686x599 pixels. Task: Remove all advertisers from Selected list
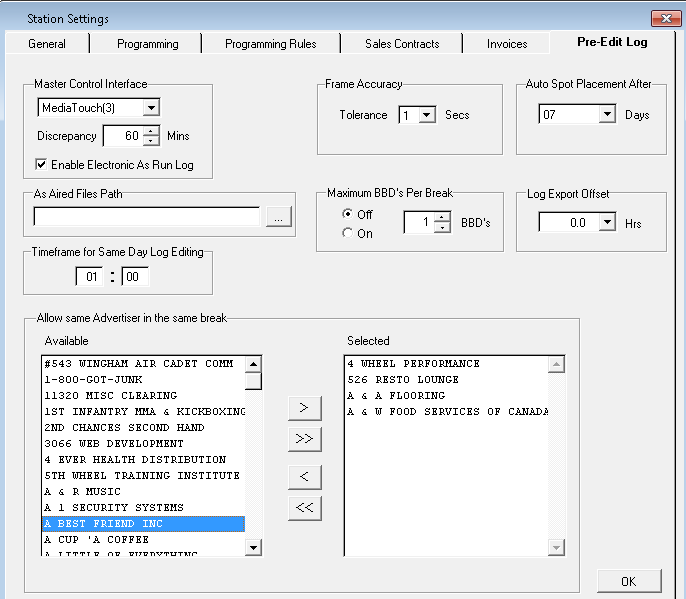click(304, 508)
